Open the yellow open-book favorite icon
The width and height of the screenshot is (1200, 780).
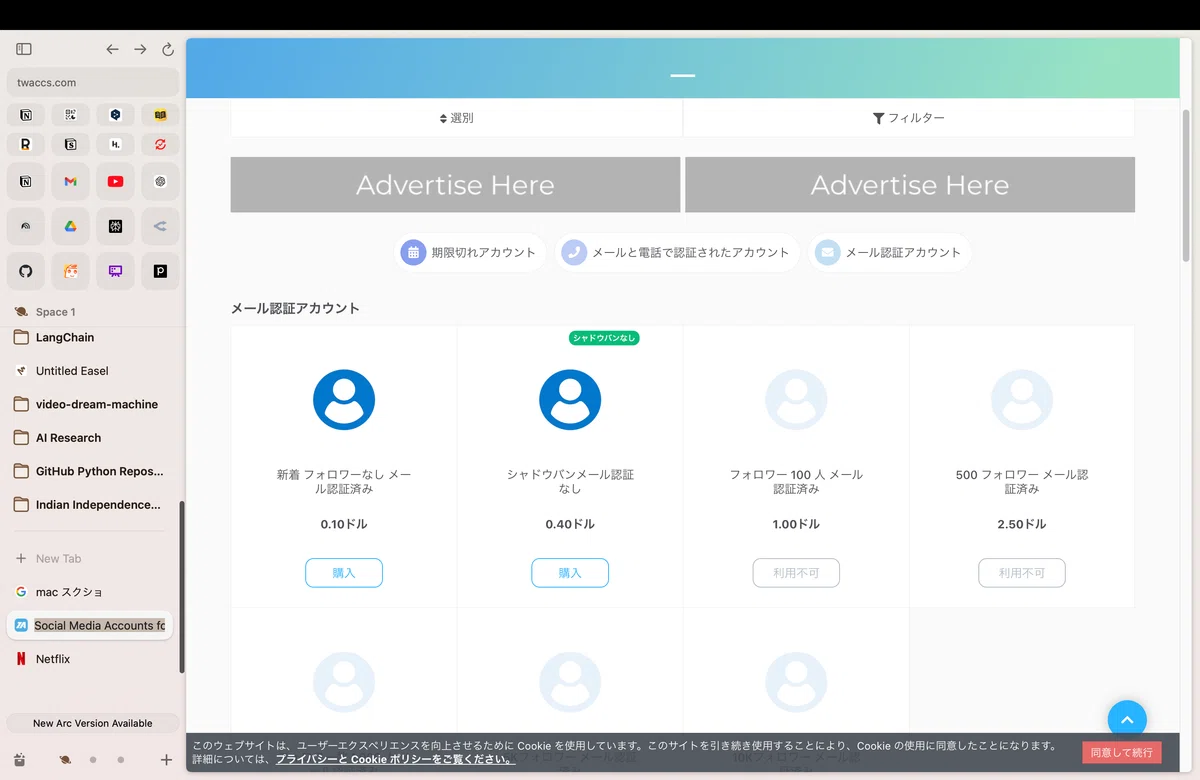[x=160, y=115]
